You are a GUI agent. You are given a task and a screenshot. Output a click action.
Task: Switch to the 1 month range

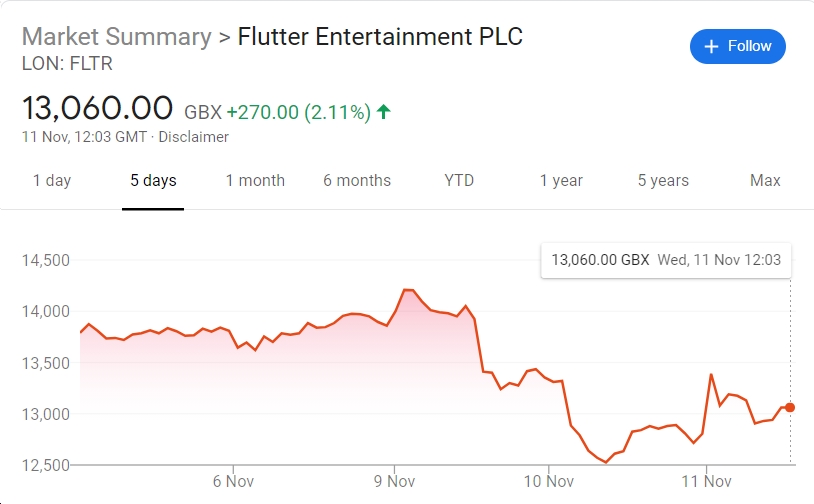pyautogui.click(x=255, y=181)
